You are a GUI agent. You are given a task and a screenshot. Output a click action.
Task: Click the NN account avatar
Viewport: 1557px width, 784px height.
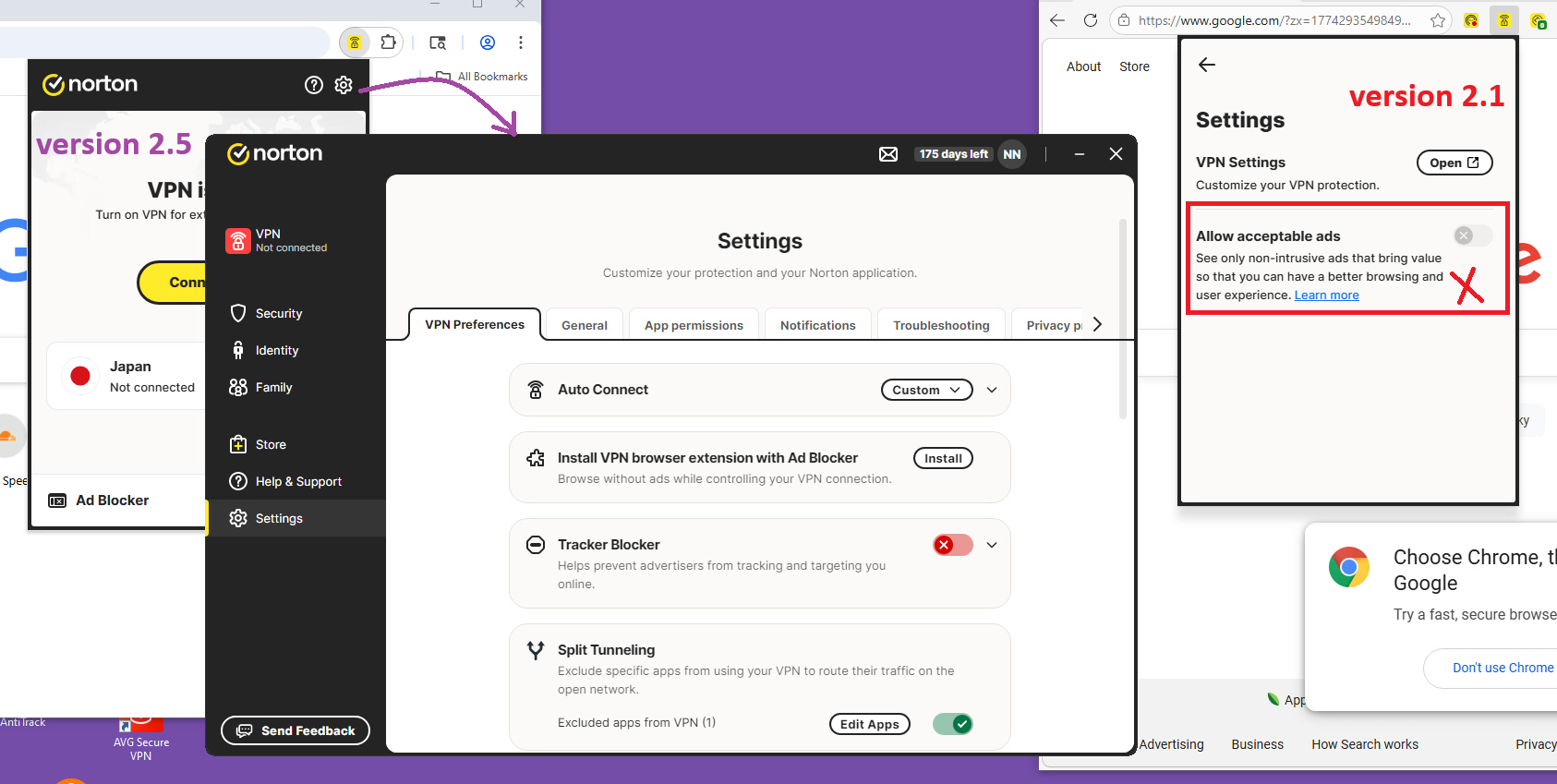click(x=1012, y=154)
